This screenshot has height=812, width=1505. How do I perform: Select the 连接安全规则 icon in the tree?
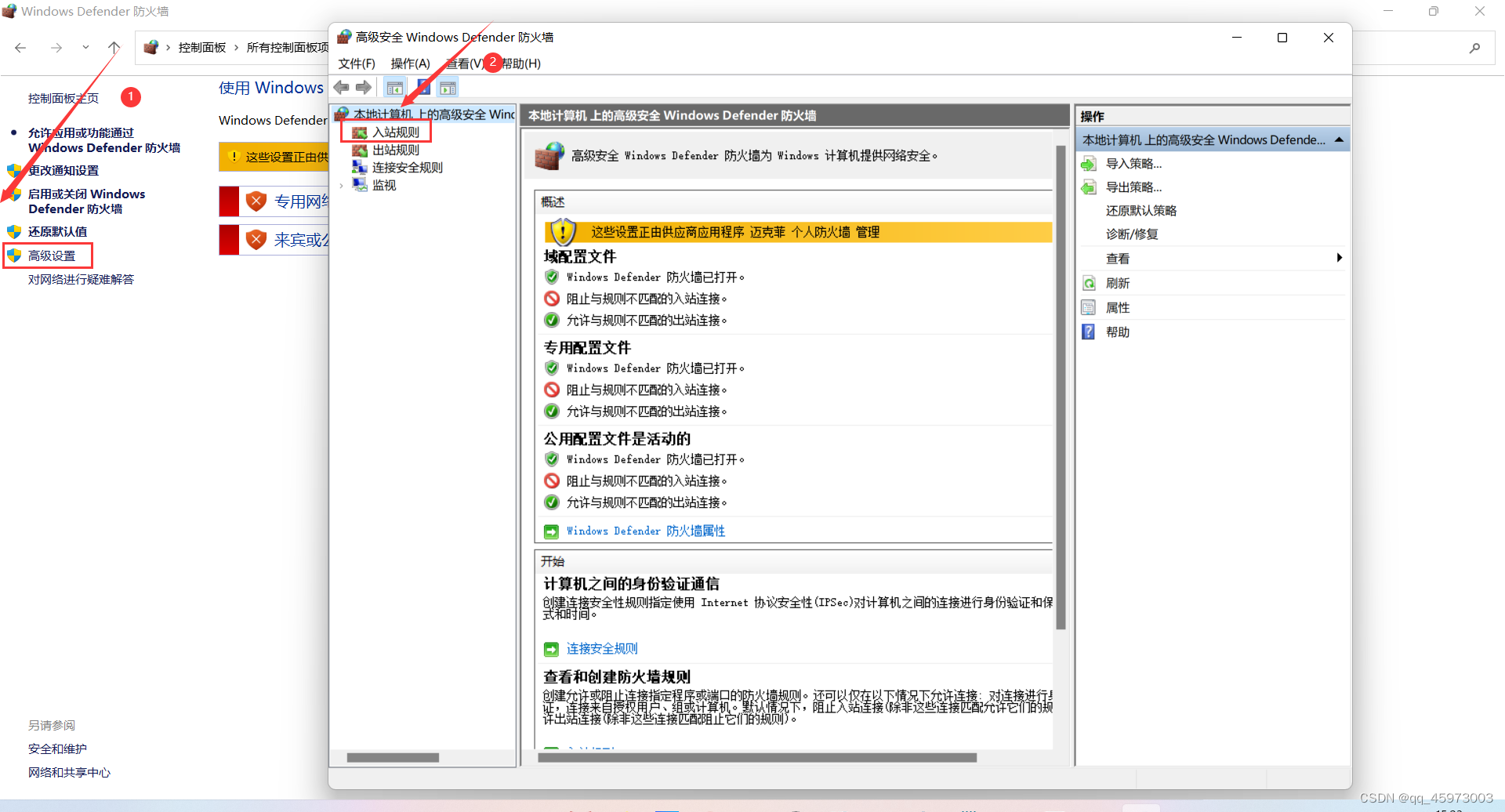[x=360, y=168]
